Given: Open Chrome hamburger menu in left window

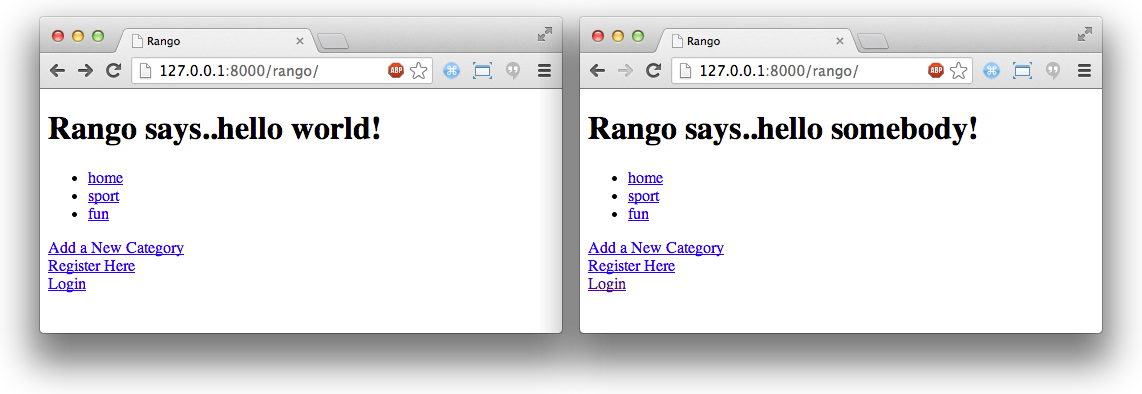Looking at the screenshot, I should tap(544, 71).
